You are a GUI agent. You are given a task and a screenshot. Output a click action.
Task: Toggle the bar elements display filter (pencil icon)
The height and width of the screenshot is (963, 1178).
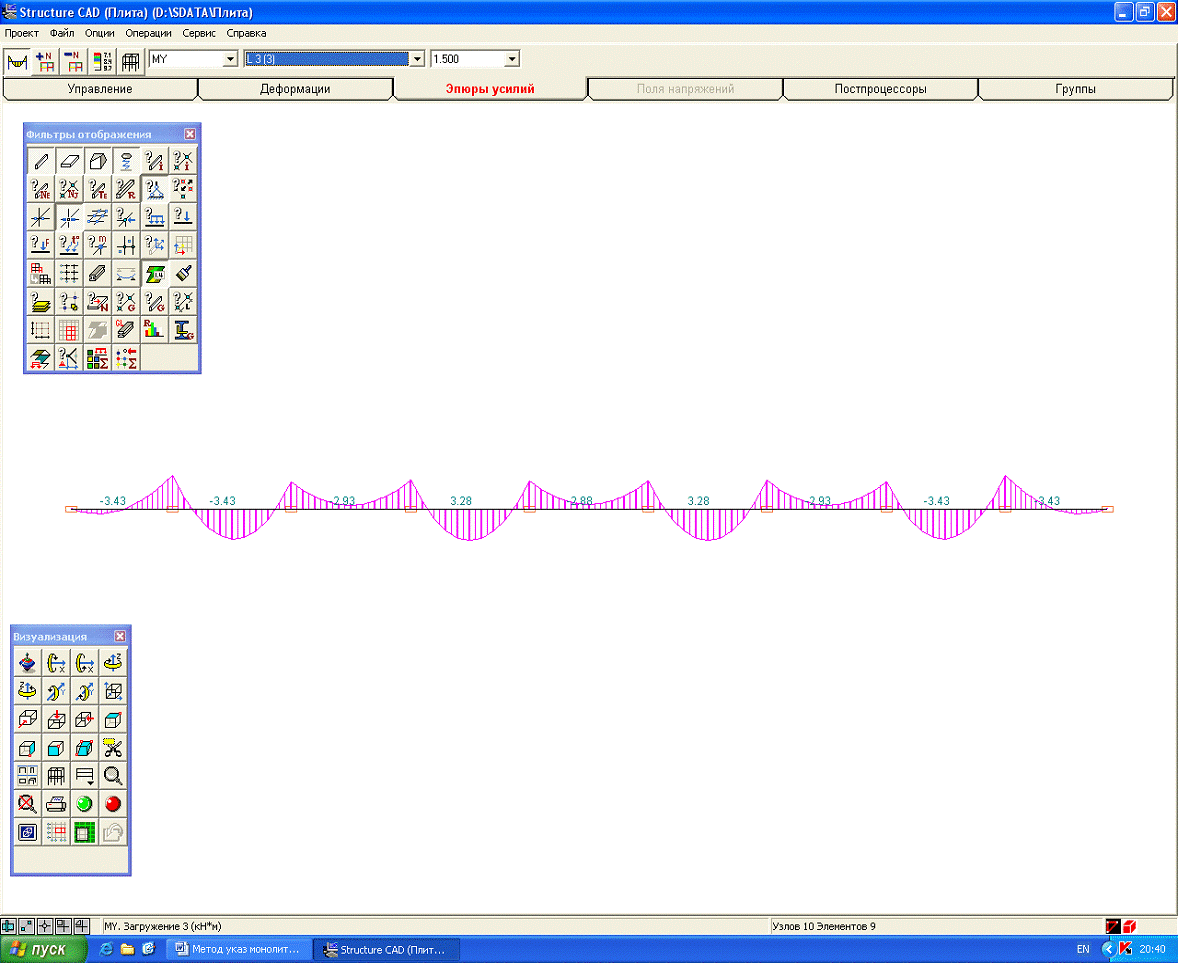click(x=41, y=160)
